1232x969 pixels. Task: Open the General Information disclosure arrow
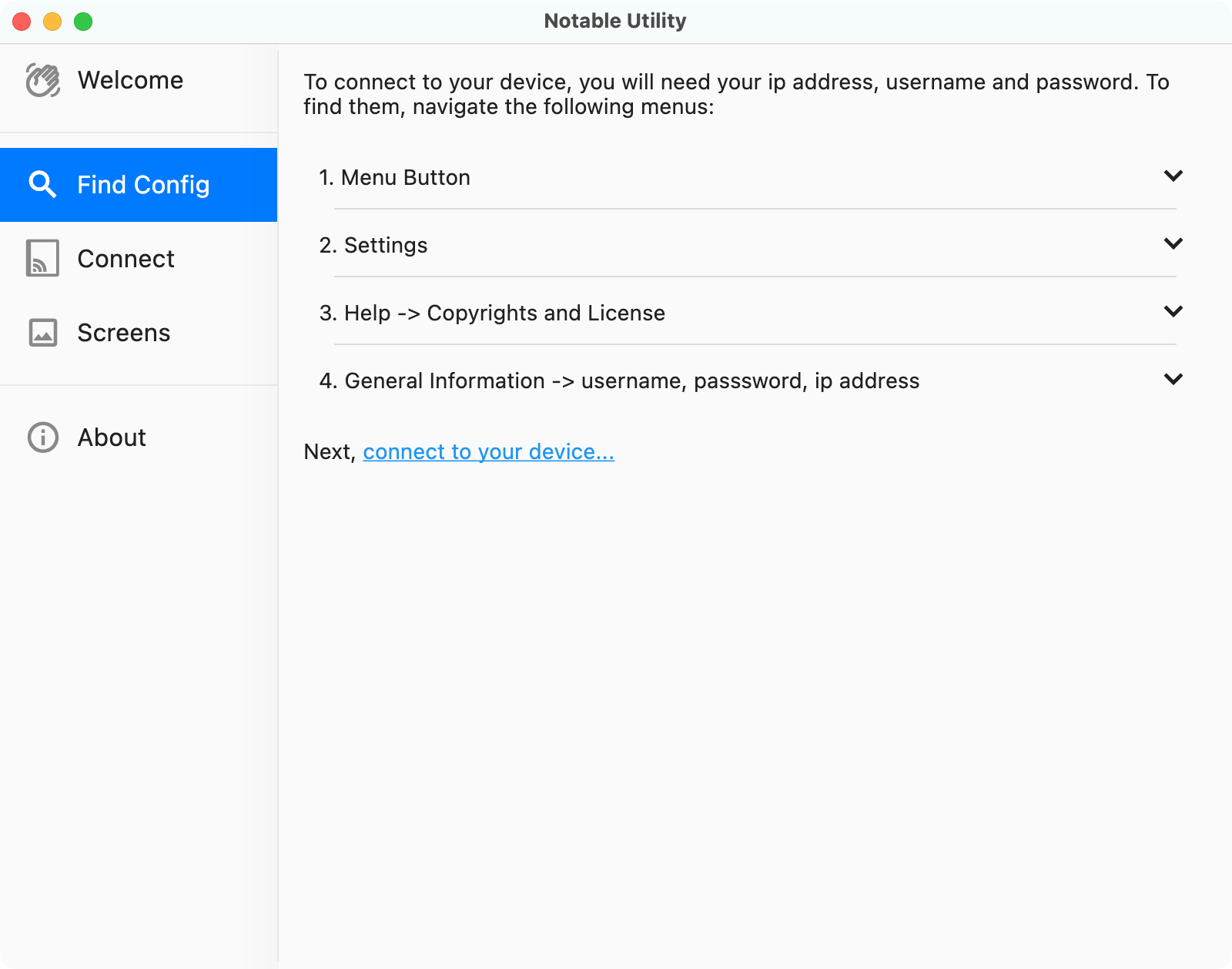(1173, 379)
